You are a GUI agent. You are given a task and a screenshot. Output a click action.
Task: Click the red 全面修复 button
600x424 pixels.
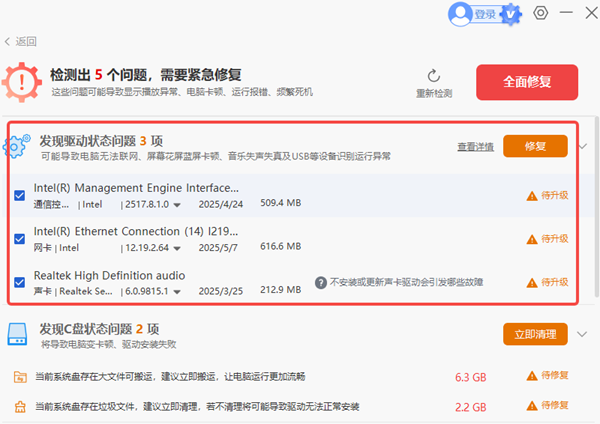(527, 81)
